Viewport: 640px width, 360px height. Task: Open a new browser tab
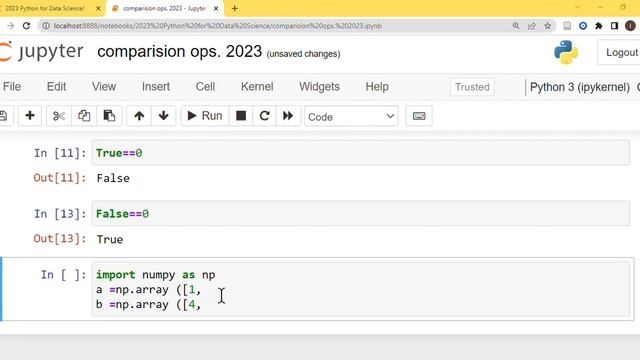tap(235, 8)
